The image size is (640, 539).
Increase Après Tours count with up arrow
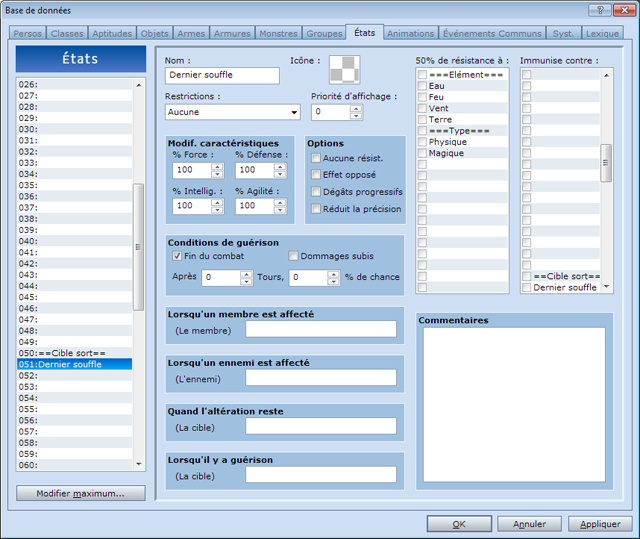point(246,274)
